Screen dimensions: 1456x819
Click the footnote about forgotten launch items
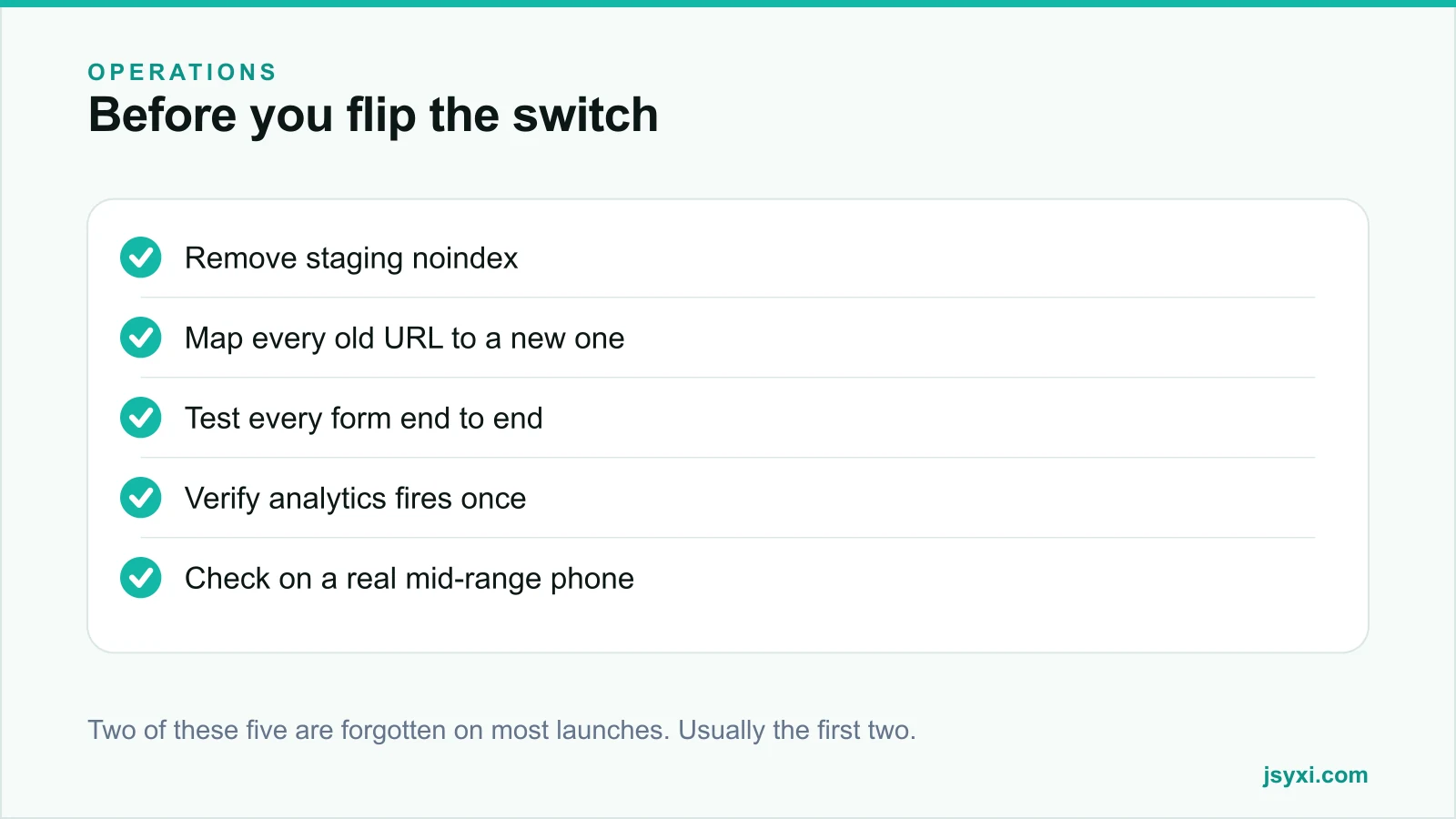point(501,730)
